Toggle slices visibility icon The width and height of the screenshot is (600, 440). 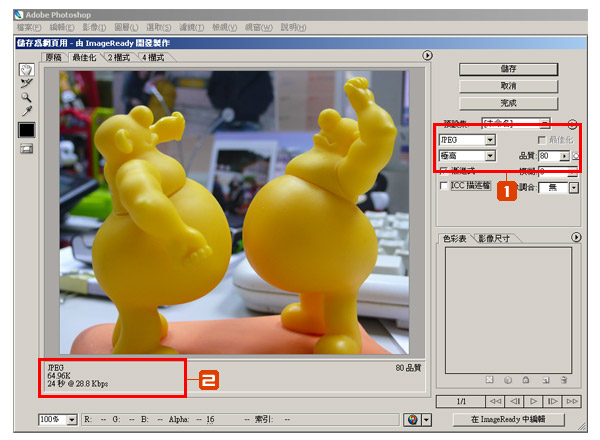click(x=26, y=149)
